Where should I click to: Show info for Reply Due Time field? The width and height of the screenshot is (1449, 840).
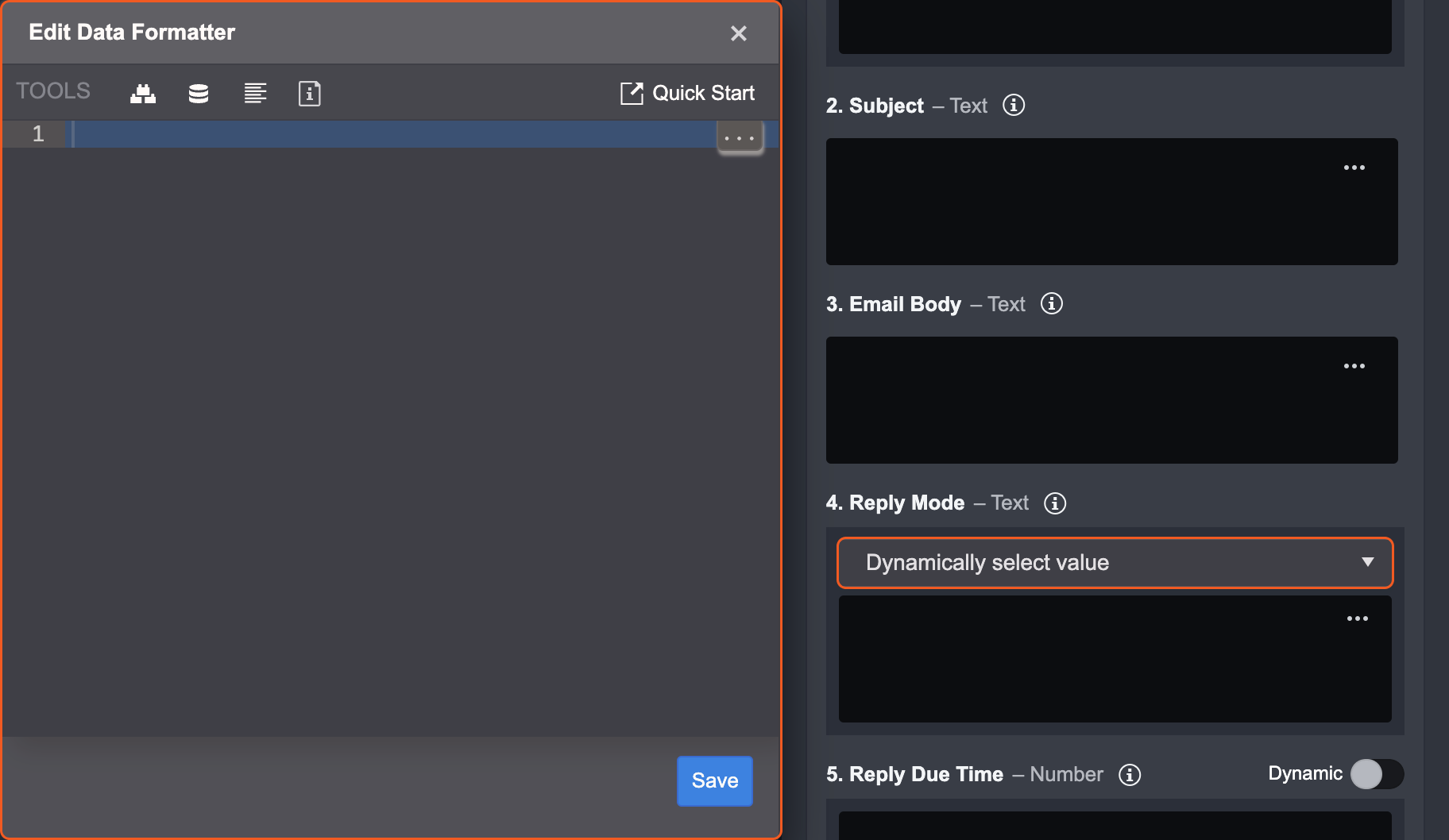pos(1130,775)
